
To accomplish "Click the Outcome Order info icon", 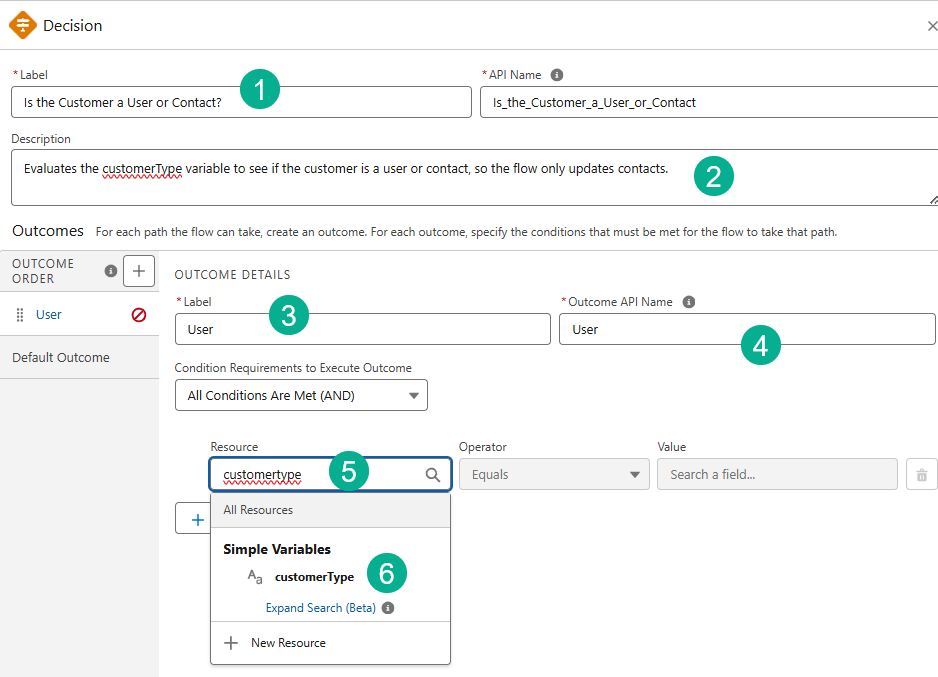I will click(111, 271).
